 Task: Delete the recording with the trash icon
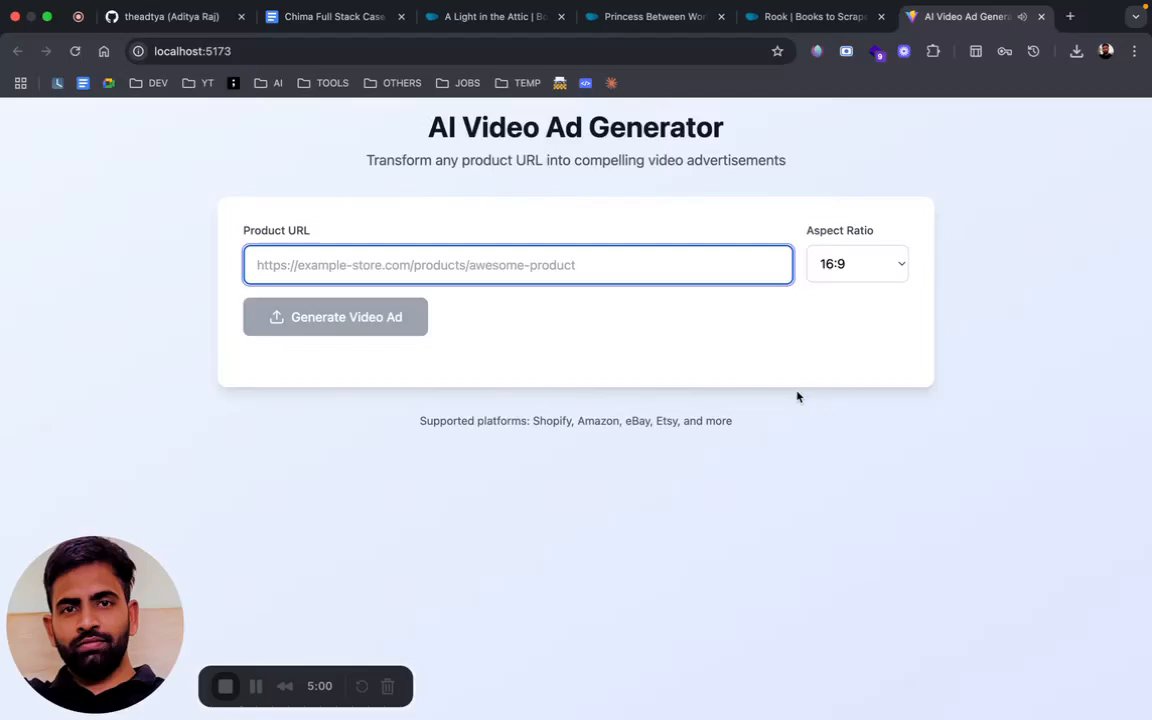[388, 686]
